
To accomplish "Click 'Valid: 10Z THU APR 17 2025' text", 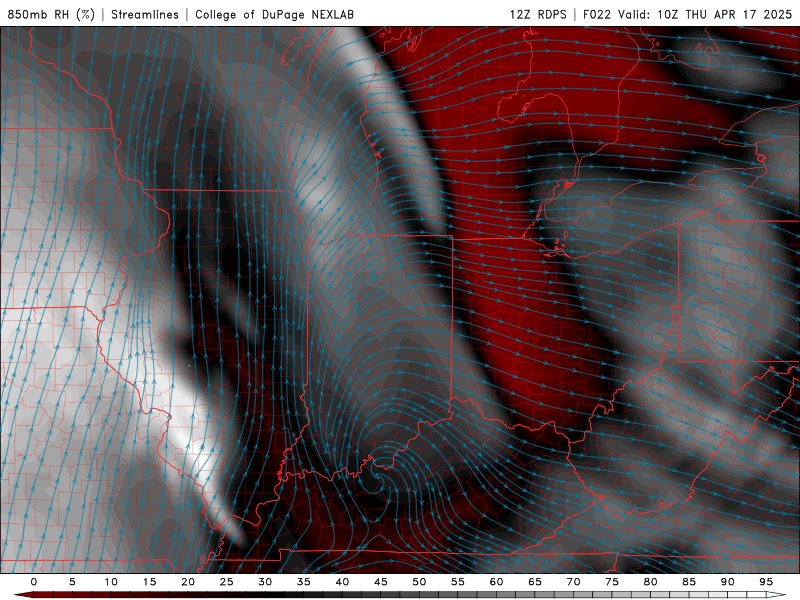I will pyautogui.click(x=705, y=14).
